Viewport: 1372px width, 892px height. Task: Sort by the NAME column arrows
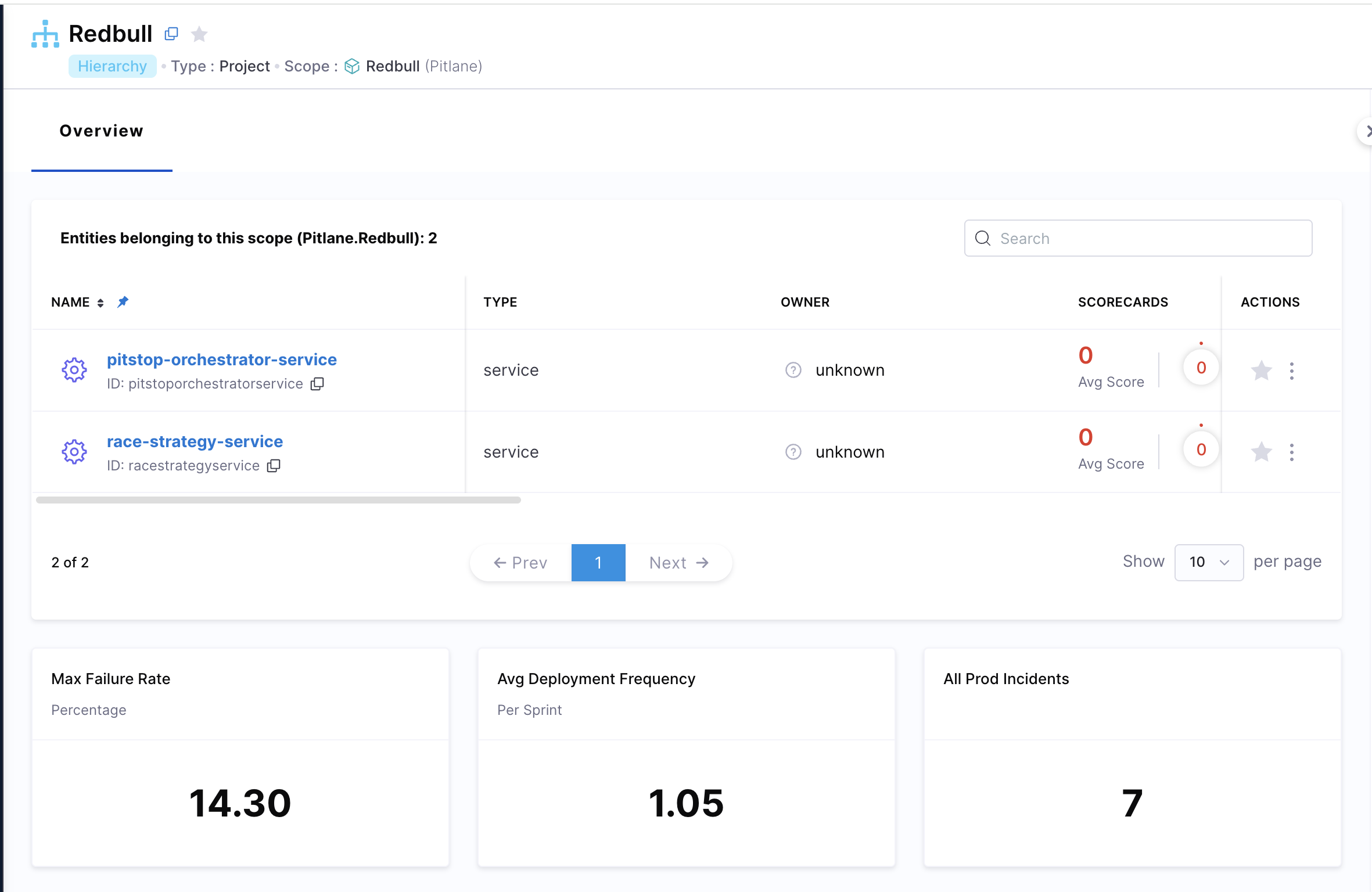click(100, 303)
